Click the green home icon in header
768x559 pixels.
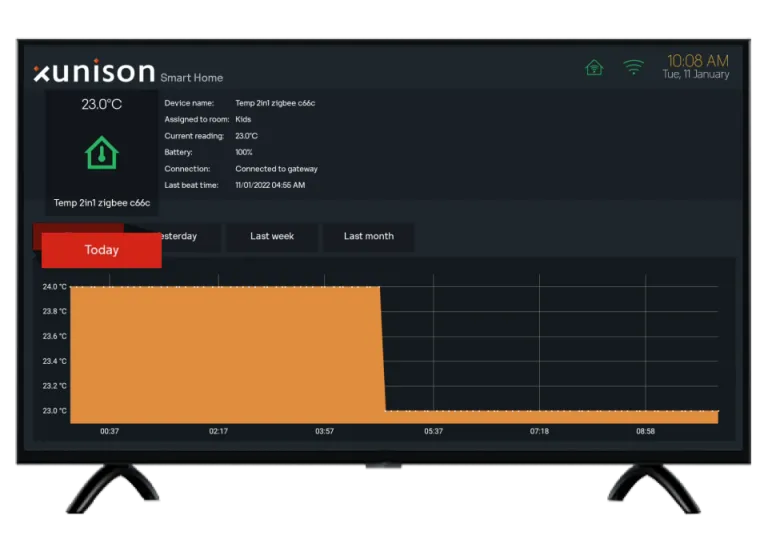[x=594, y=67]
